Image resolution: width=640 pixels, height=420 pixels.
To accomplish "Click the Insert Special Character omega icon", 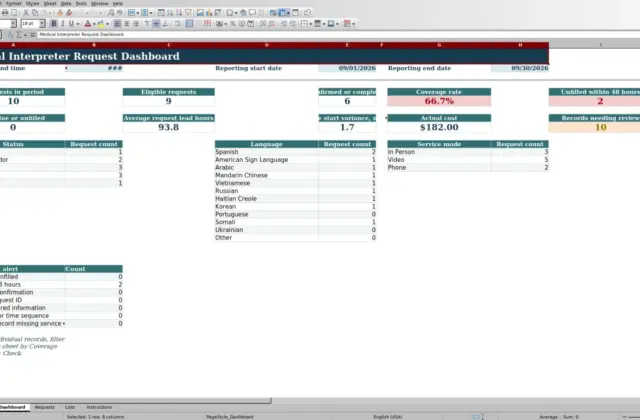I will click(229, 13).
